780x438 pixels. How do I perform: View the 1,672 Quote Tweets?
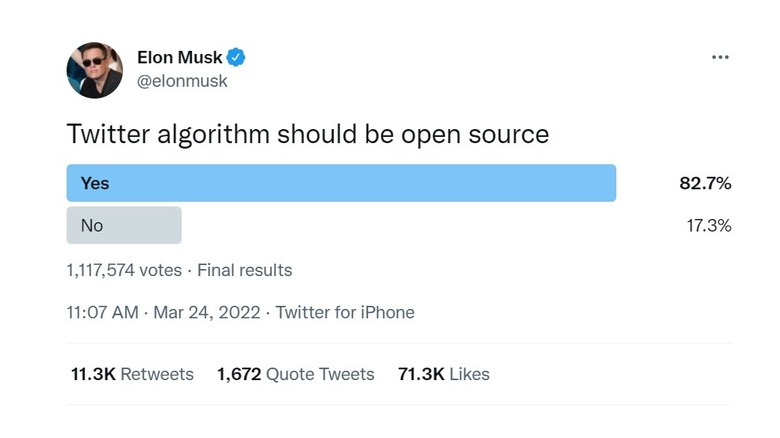click(x=295, y=374)
